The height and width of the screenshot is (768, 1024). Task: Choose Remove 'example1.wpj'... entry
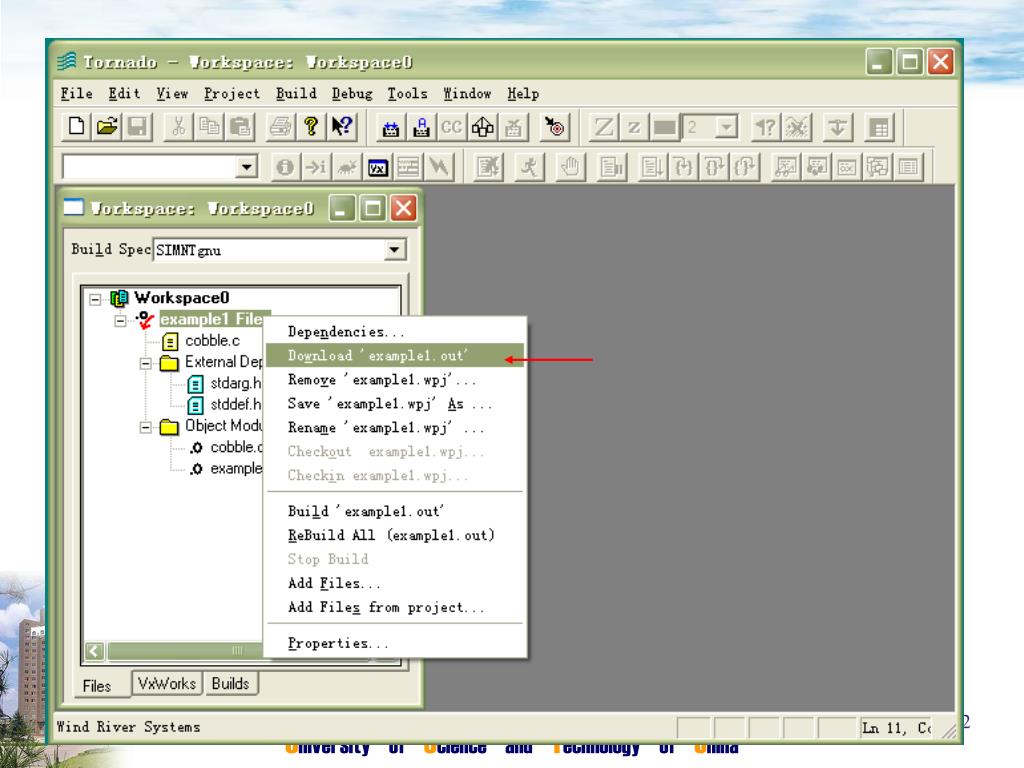(394, 379)
